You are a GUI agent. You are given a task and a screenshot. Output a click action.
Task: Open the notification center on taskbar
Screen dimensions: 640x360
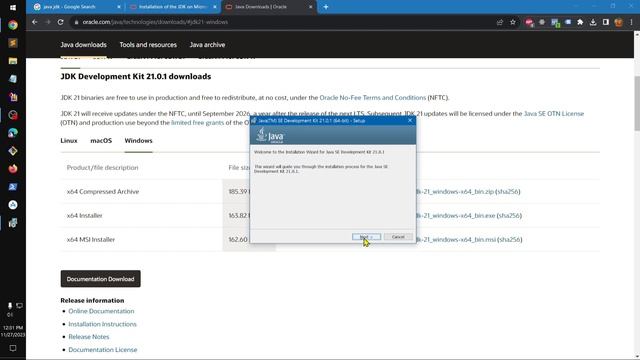point(13,348)
